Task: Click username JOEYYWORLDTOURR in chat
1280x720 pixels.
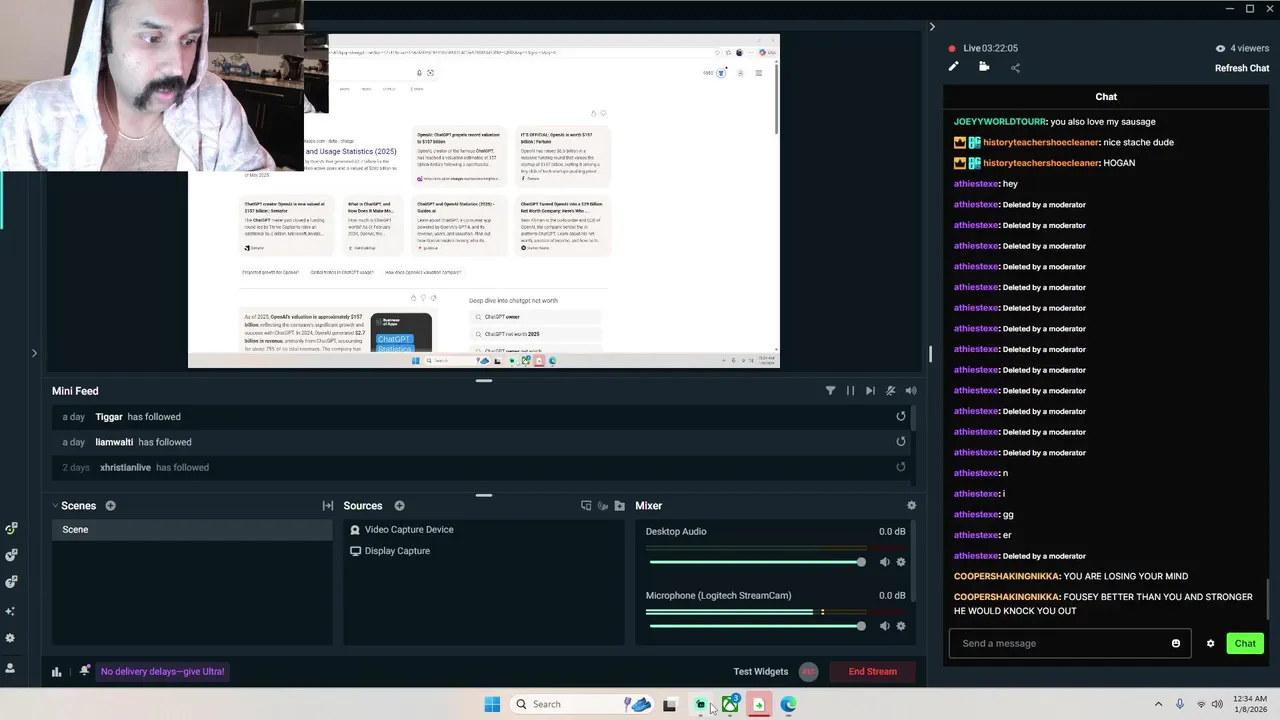Action: pos(999,121)
